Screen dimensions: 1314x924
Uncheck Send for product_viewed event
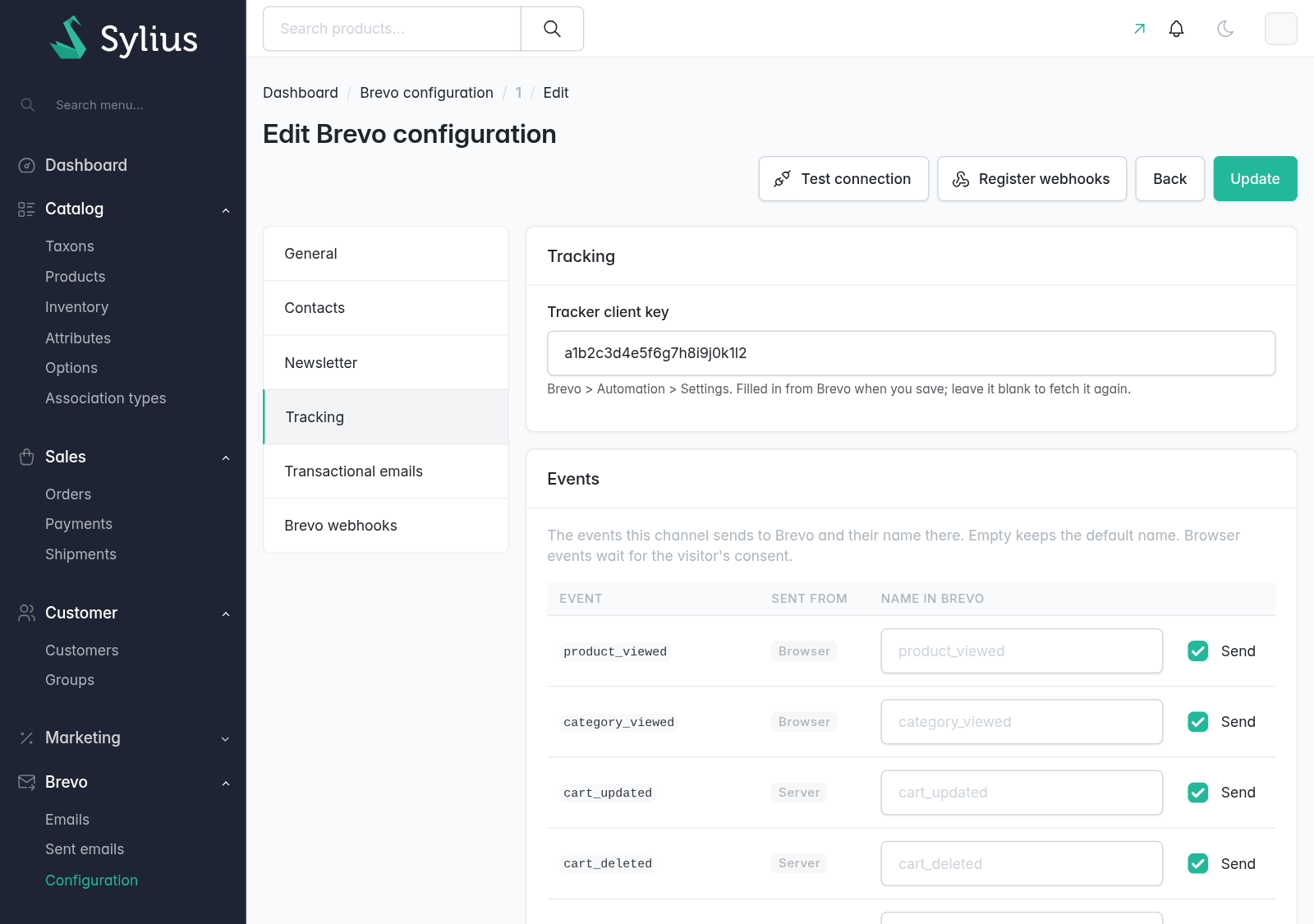1197,651
